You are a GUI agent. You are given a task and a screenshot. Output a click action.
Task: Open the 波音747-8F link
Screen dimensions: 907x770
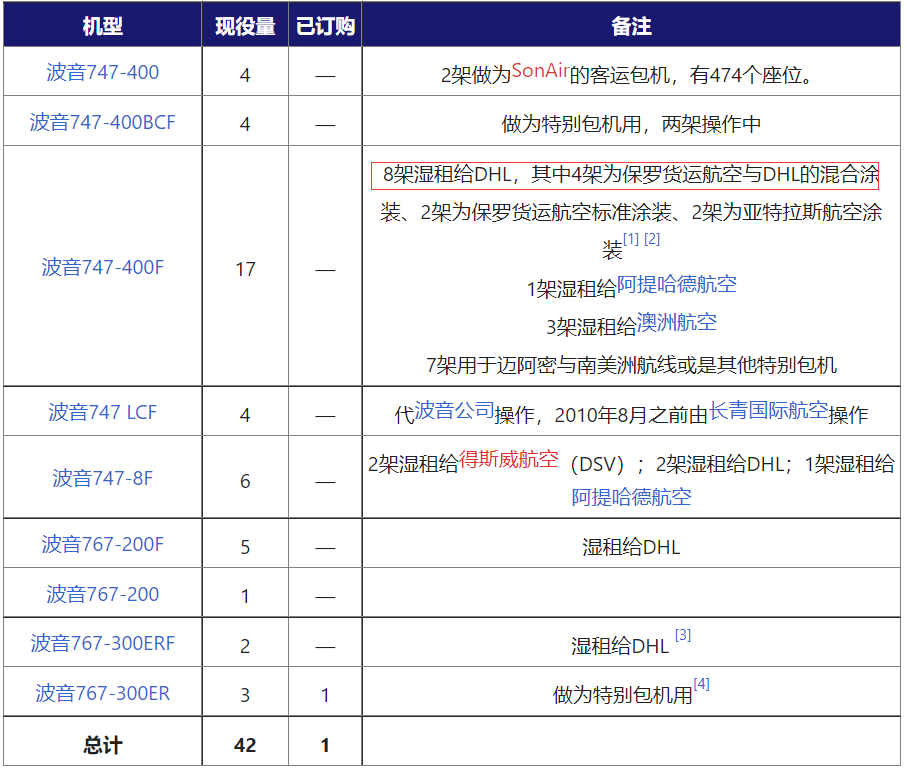[102, 478]
